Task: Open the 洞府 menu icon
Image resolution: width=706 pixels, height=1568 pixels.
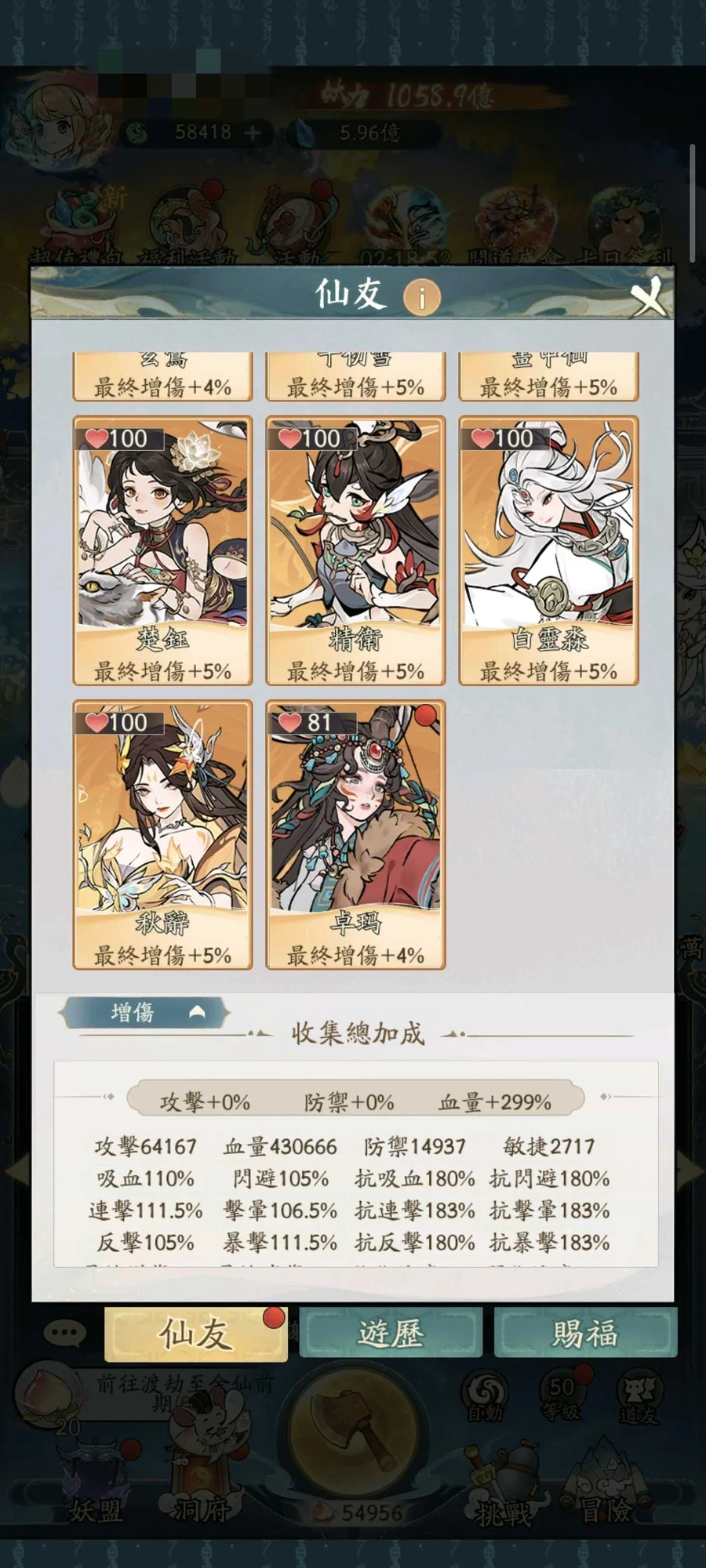Action: point(201,1483)
